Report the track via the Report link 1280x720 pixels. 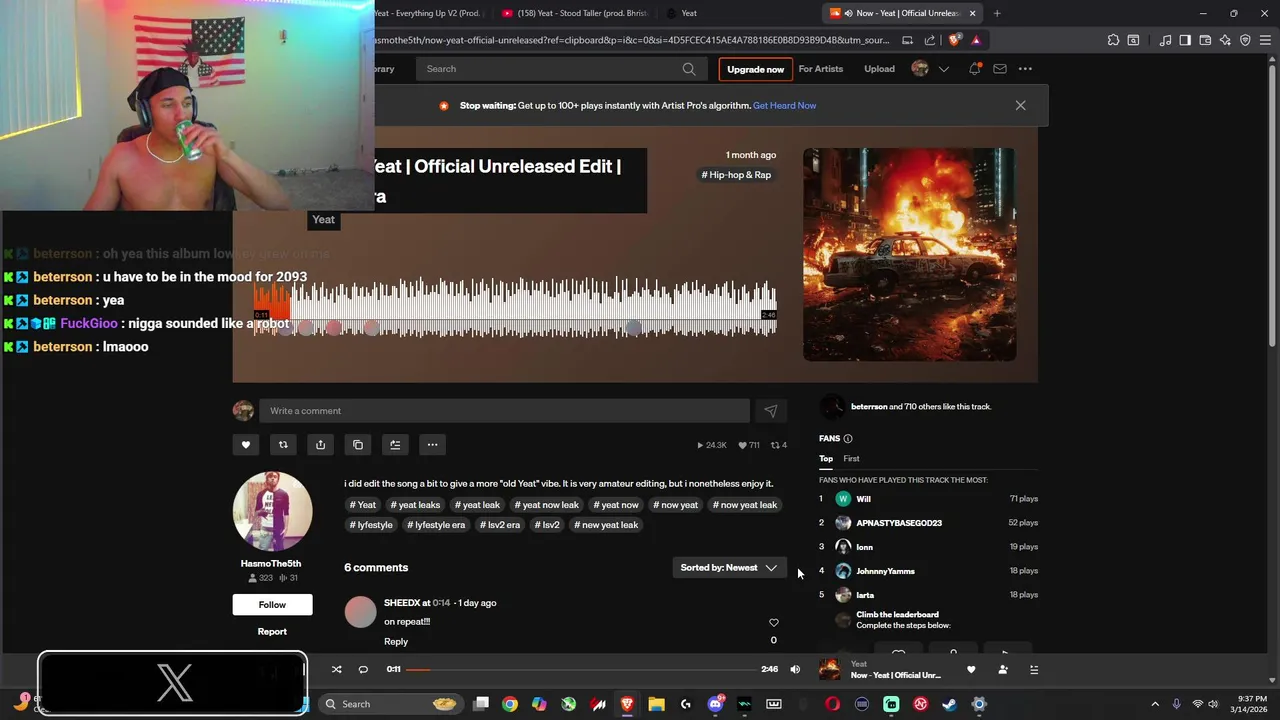(x=272, y=632)
